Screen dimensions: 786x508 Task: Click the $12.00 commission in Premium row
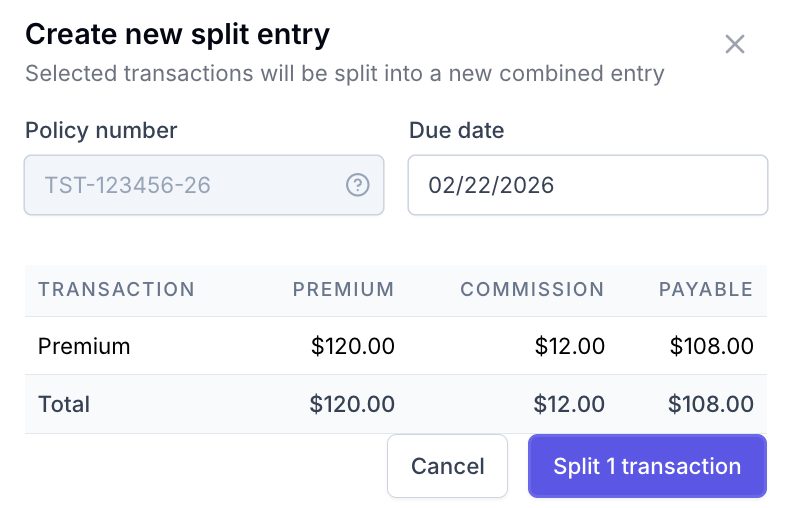coord(569,346)
